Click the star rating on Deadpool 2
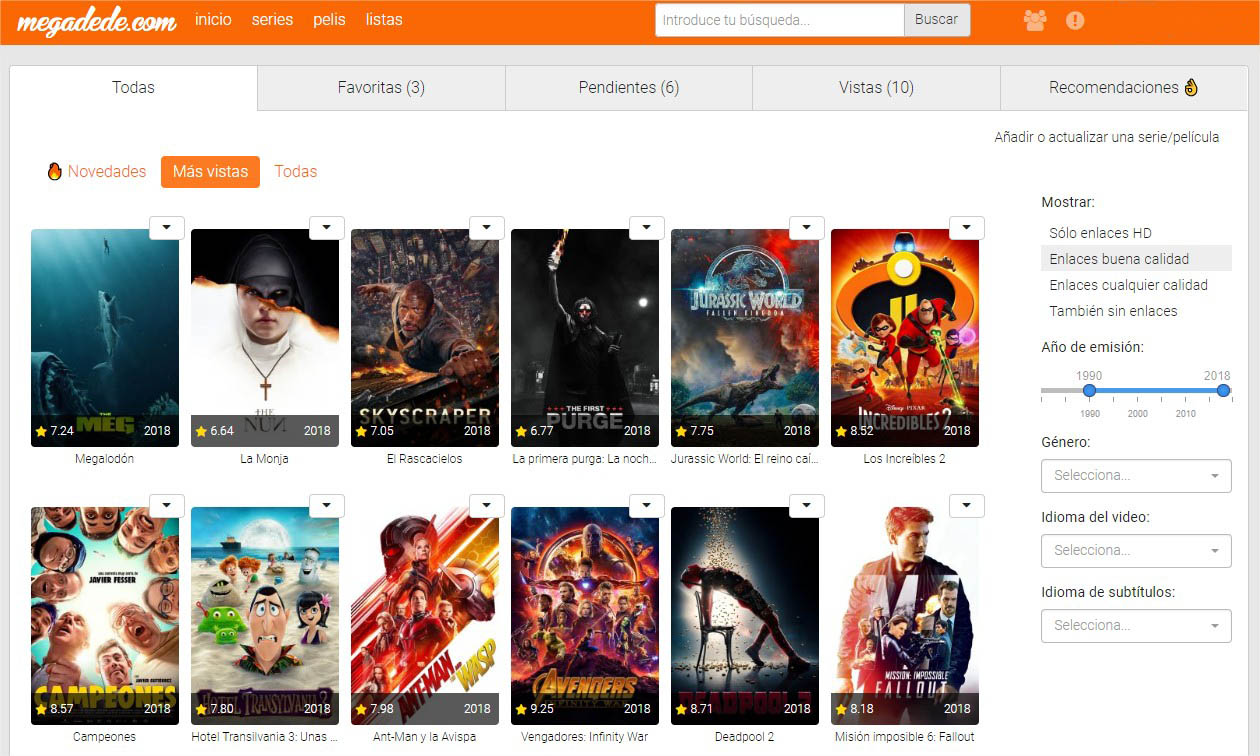 tap(694, 709)
